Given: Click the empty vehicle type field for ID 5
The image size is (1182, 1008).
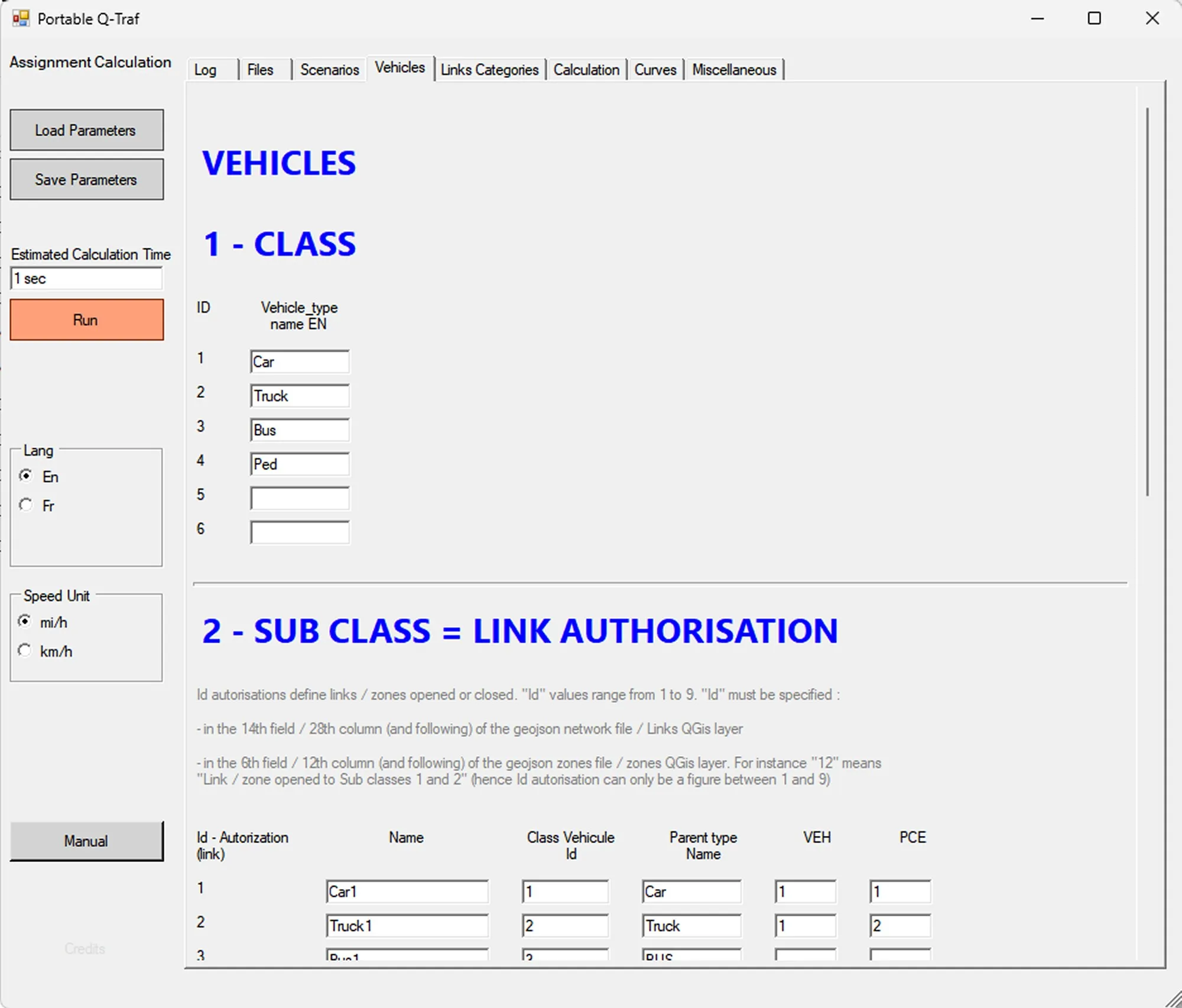Looking at the screenshot, I should tap(300, 498).
